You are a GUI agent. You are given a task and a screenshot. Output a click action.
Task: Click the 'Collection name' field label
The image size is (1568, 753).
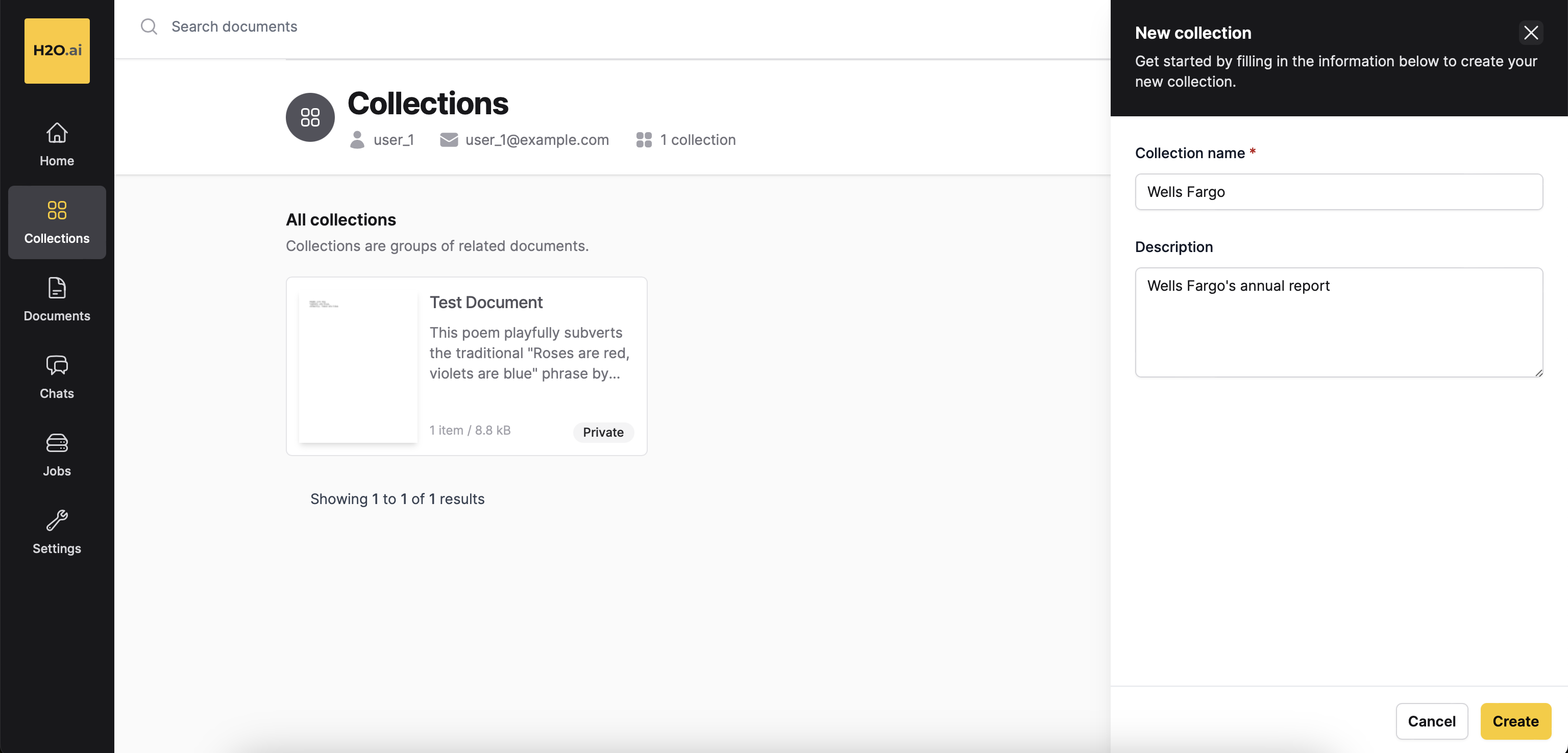tap(1189, 153)
